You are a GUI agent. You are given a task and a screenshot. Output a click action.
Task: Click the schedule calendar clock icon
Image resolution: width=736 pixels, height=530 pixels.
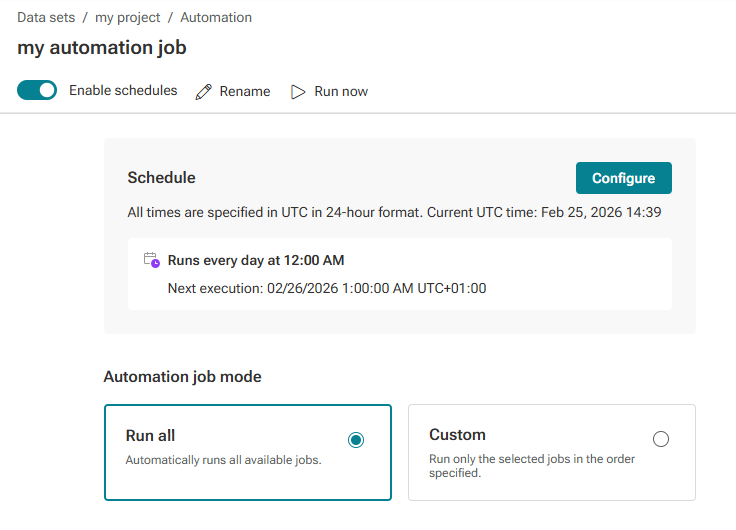[152, 260]
